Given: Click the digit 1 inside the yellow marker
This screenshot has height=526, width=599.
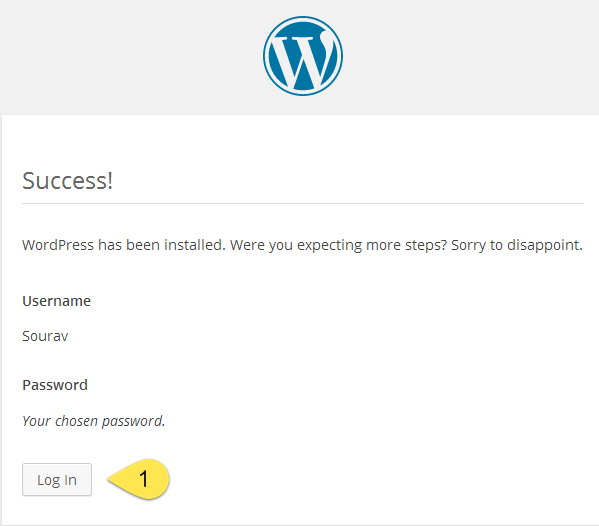Looking at the screenshot, I should click(144, 479).
